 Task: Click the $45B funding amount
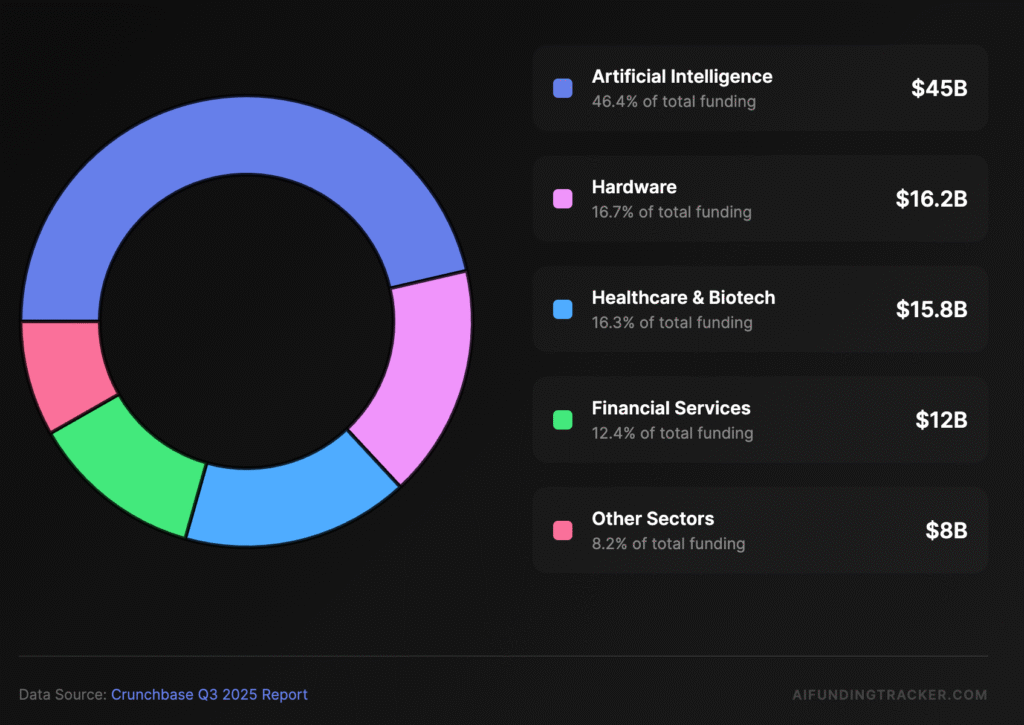tap(939, 88)
